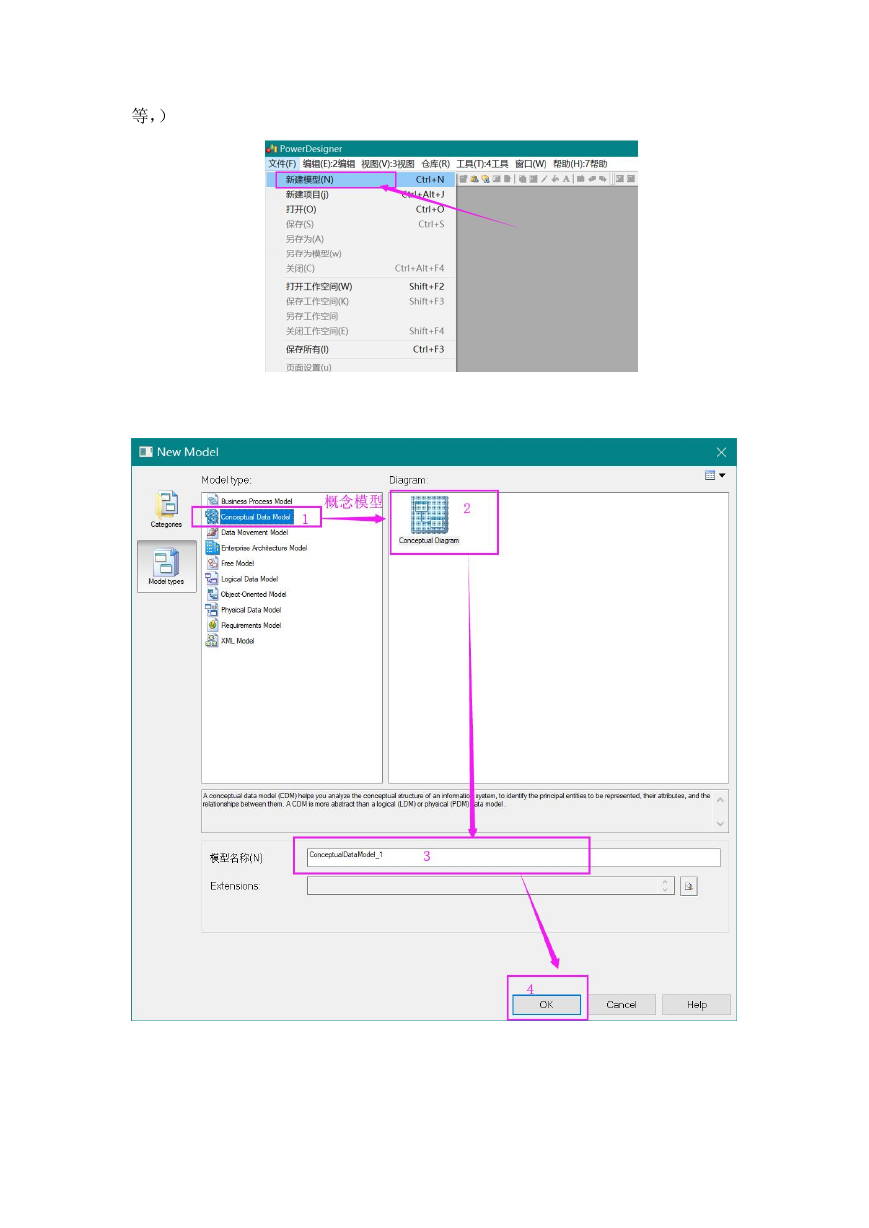This screenshot has width=869, height=1228.
Task: Open the 仓库(R) menu
Action: 435,164
